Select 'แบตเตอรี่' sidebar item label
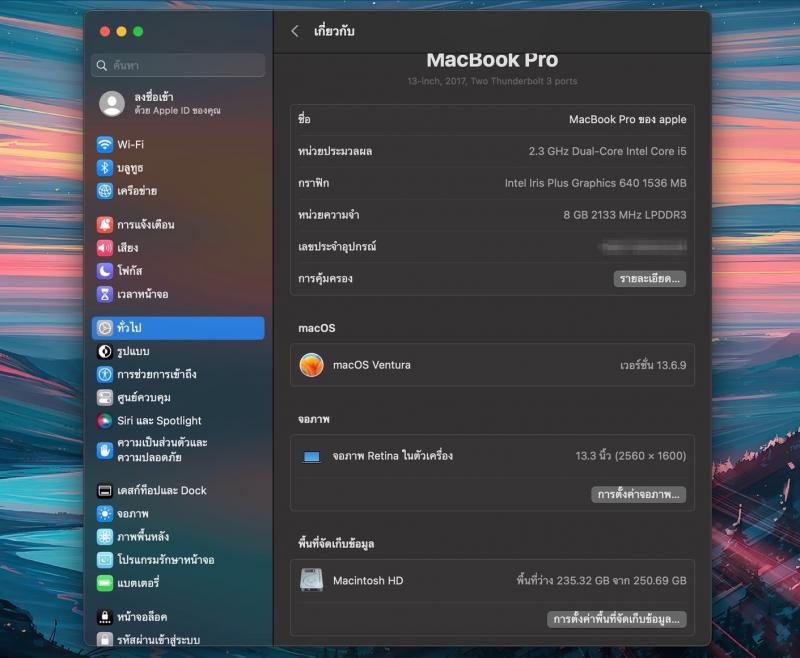 point(138,583)
